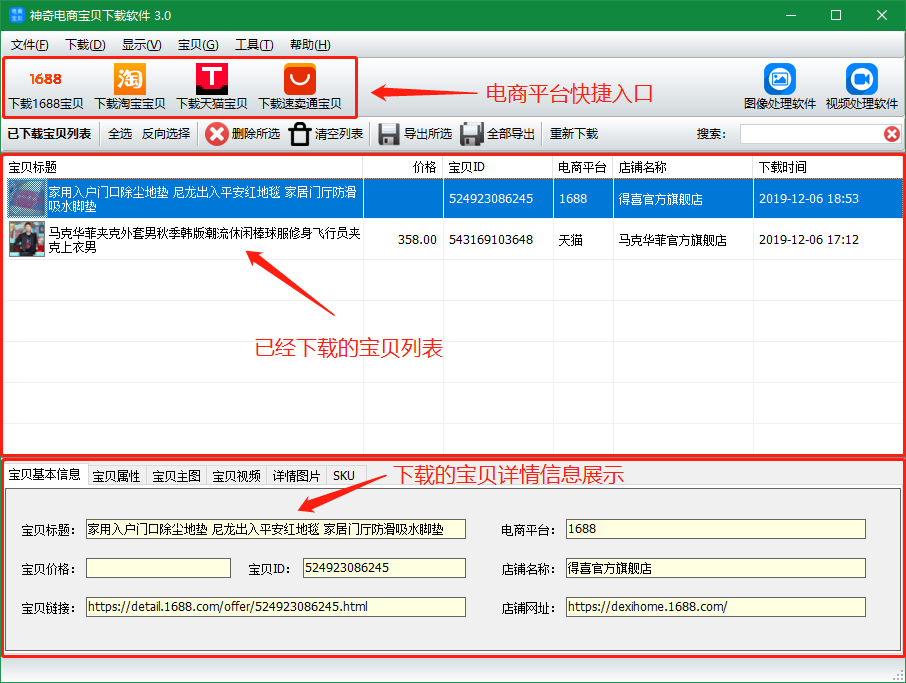
Task: Launch 图像处理软件 icon
Action: click(x=779, y=87)
